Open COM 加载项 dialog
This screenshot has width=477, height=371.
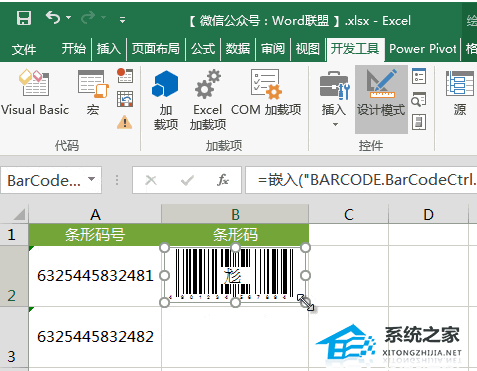click(x=266, y=93)
